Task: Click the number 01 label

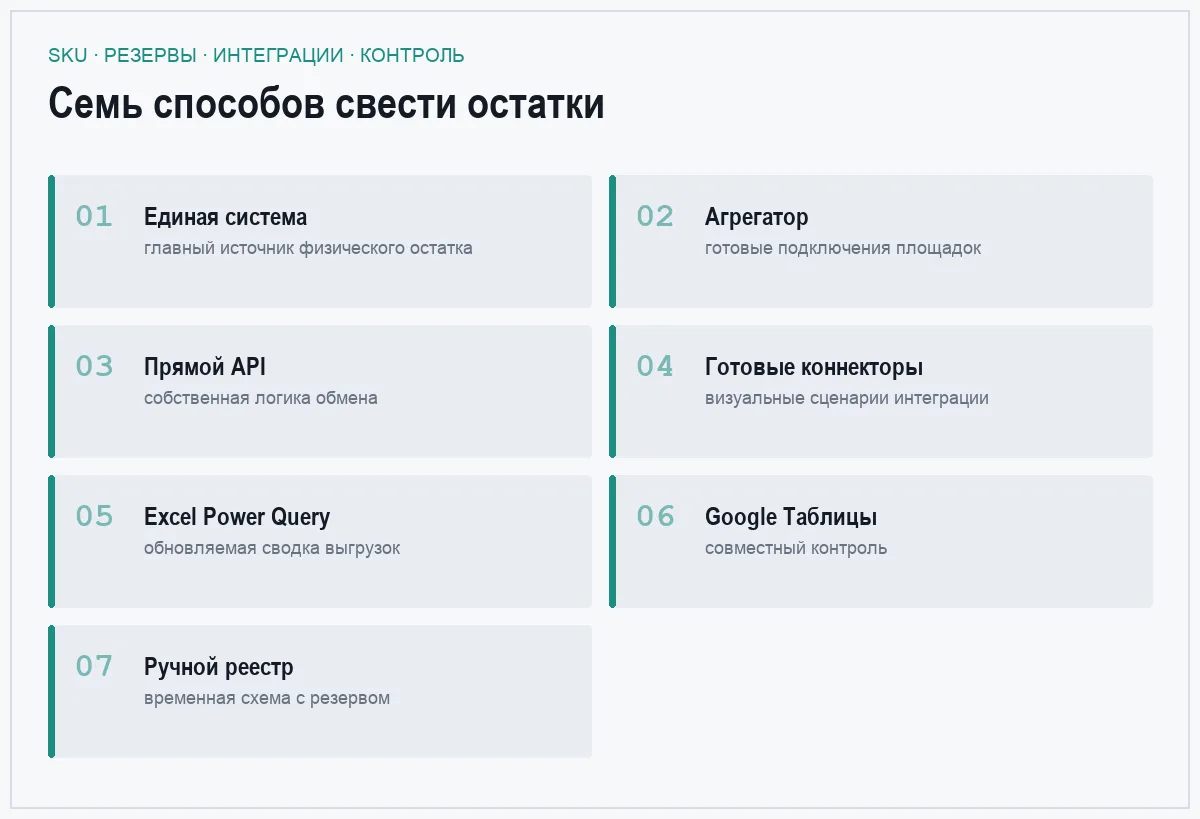Action: point(94,216)
